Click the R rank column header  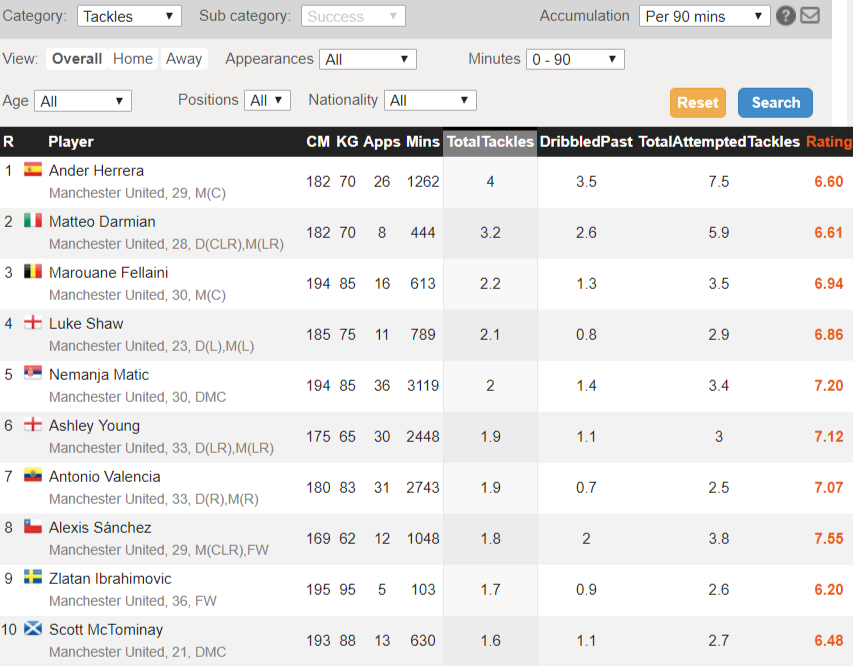coord(8,142)
